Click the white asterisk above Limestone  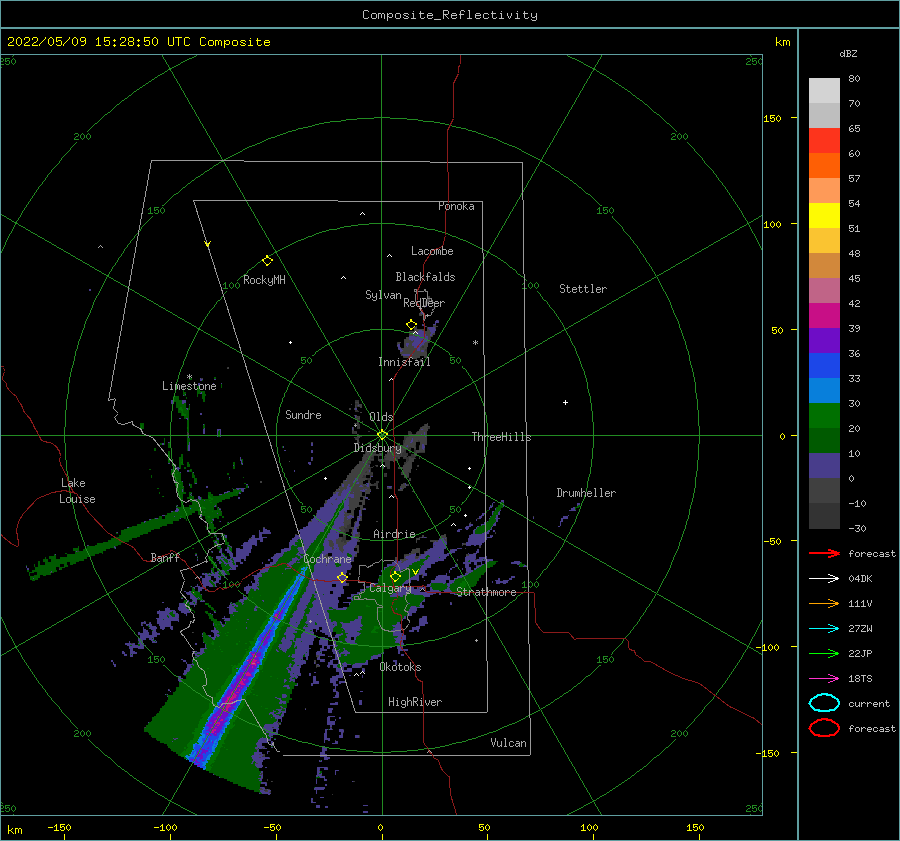click(x=189, y=377)
